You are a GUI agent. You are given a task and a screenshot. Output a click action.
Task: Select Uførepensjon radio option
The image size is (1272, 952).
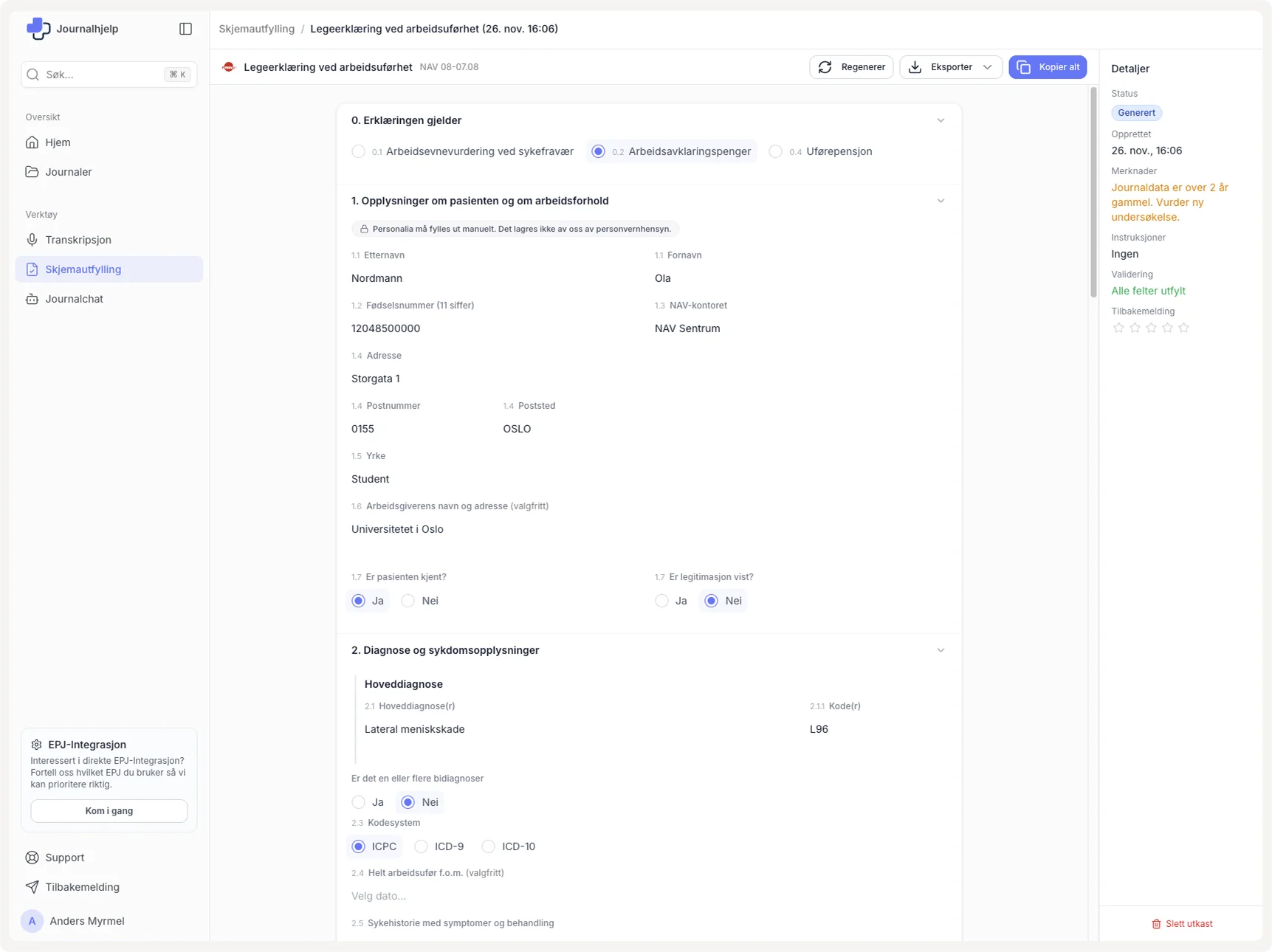coord(776,151)
